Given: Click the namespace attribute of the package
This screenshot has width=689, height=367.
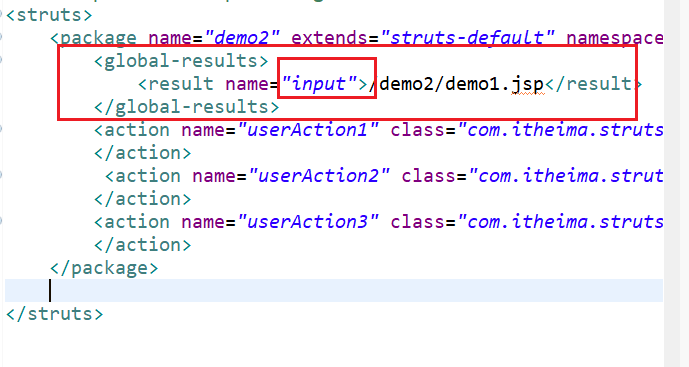Looking at the screenshot, I should coord(614,38).
